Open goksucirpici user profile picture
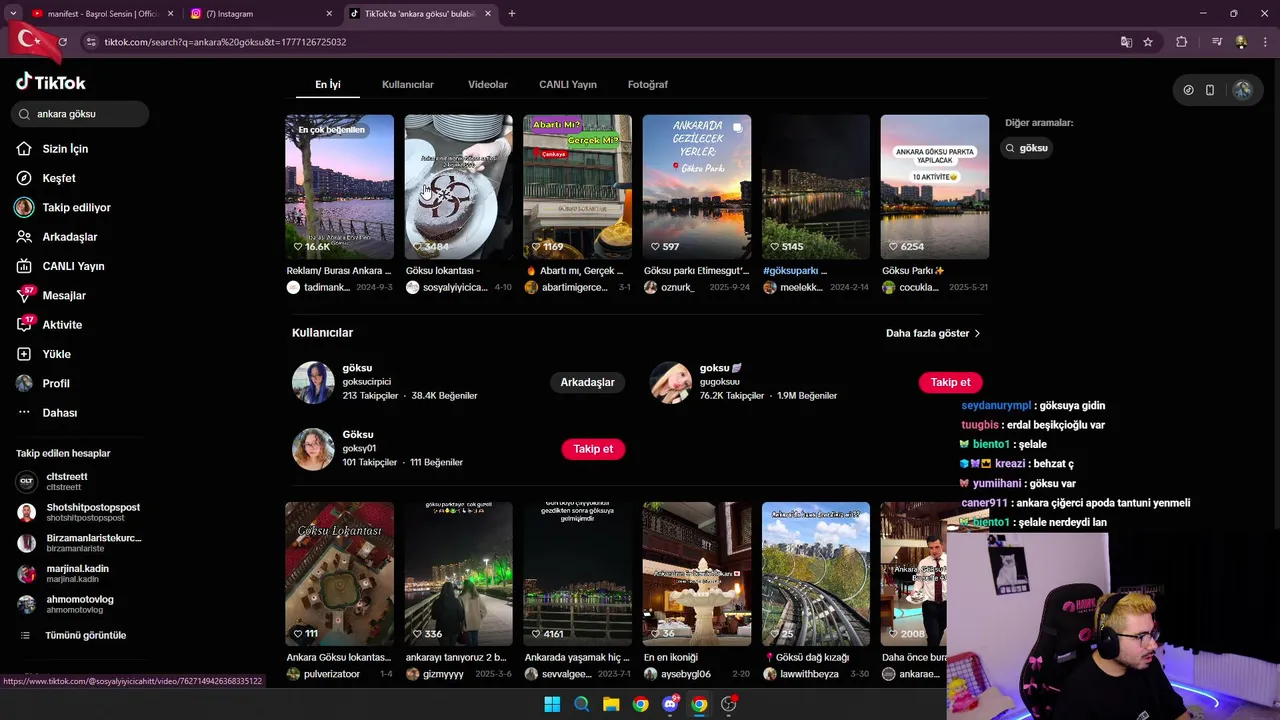1280x720 pixels. pyautogui.click(x=313, y=382)
